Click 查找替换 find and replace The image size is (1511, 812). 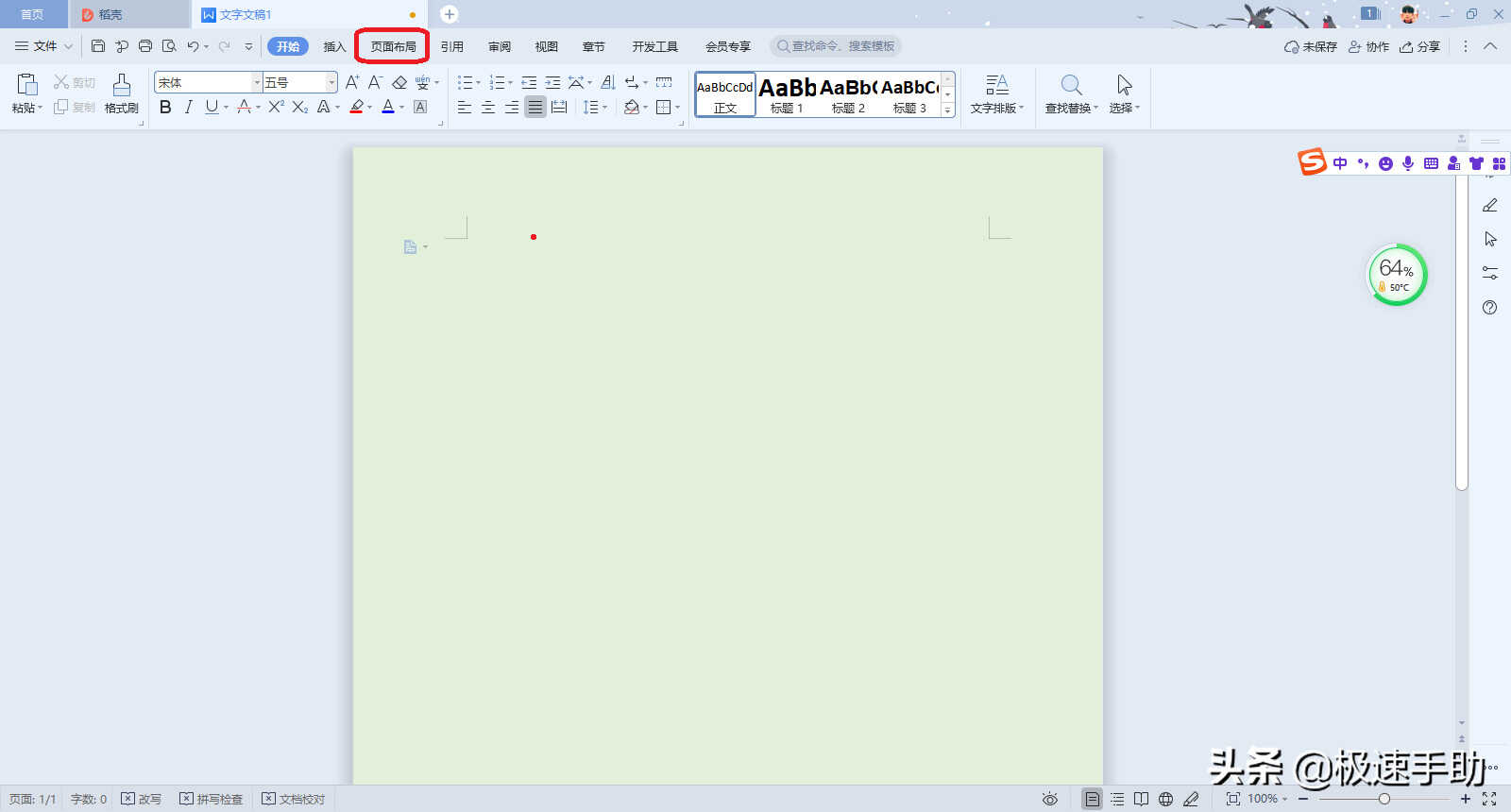tap(1072, 94)
